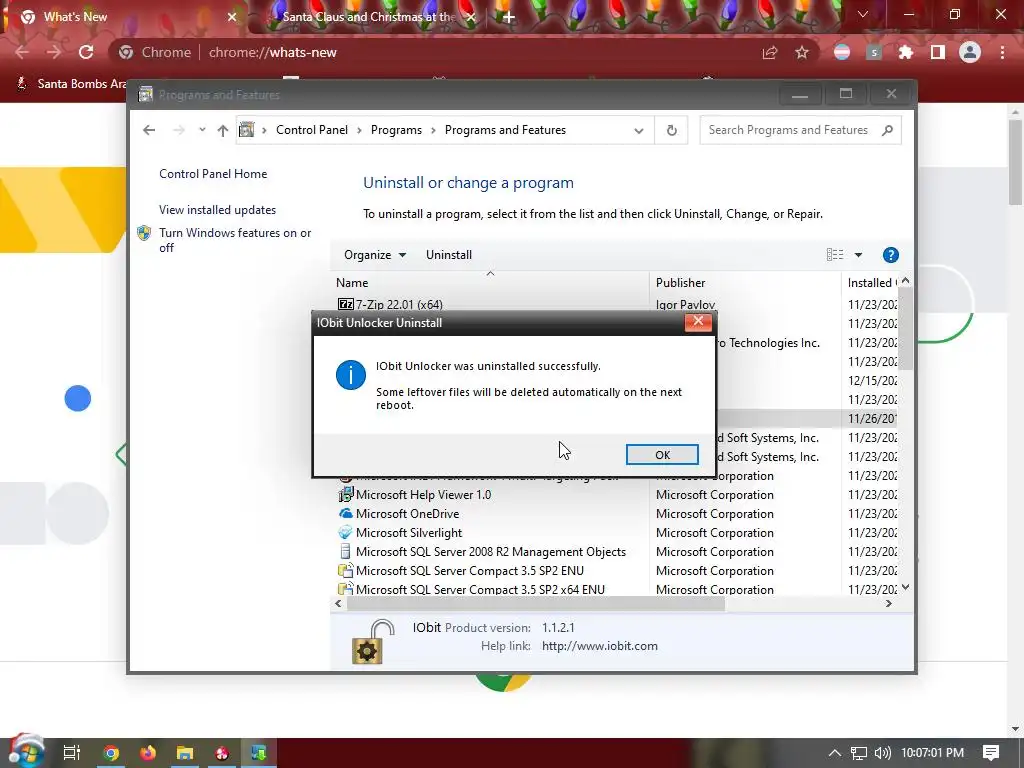Click the horizontal scrollbar right arrow

tap(888, 603)
